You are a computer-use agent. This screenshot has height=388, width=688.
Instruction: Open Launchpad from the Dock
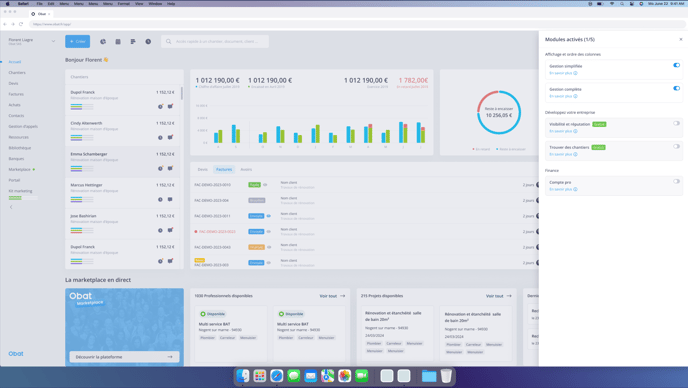pos(260,376)
